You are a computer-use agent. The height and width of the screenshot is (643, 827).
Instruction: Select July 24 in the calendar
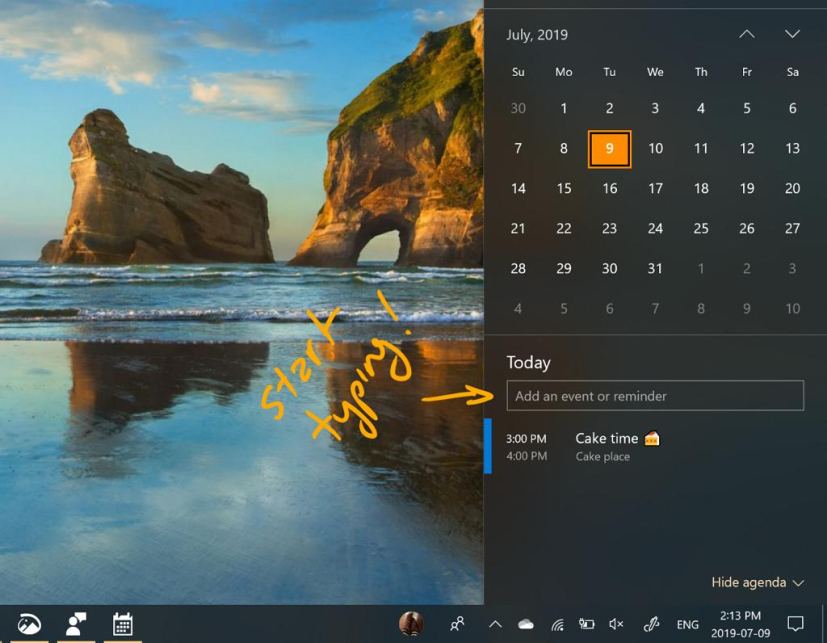(x=655, y=229)
